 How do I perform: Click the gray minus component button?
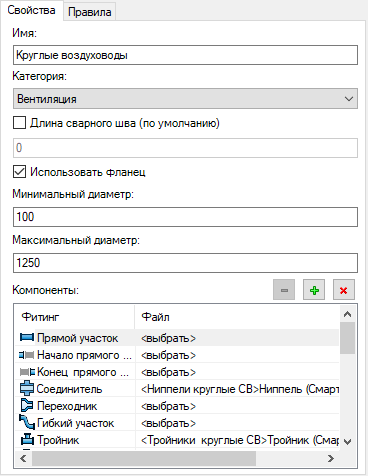pos(284,290)
